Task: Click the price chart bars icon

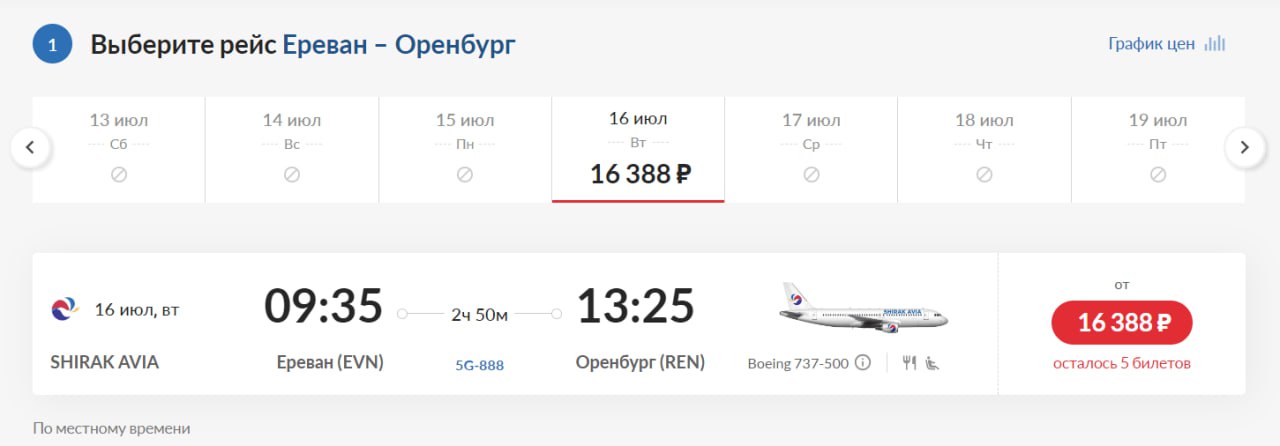Action: click(x=1215, y=44)
